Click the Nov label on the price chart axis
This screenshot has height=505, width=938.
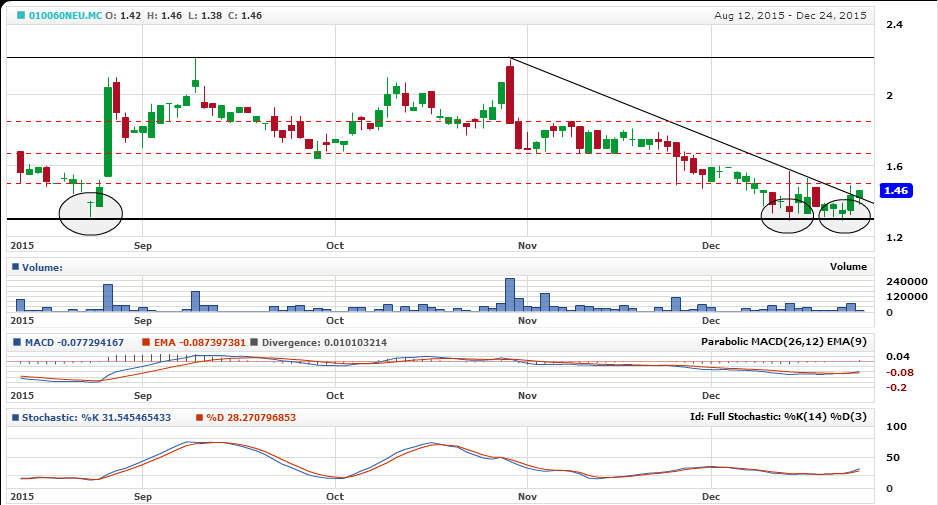tap(524, 244)
